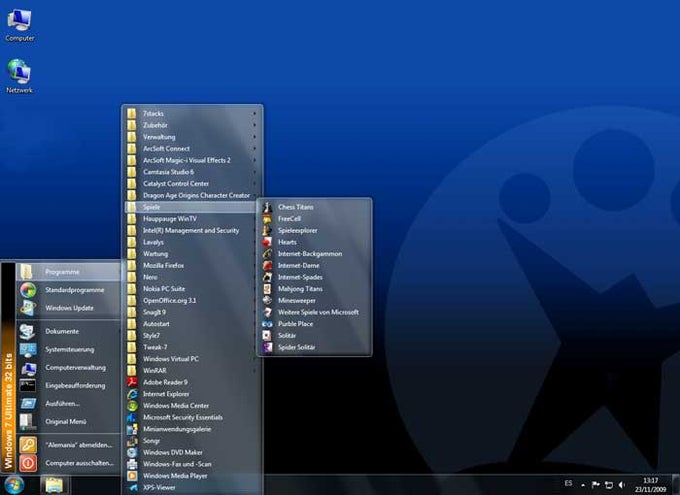
Task: Open Windows Media Center
Action: [193, 406]
